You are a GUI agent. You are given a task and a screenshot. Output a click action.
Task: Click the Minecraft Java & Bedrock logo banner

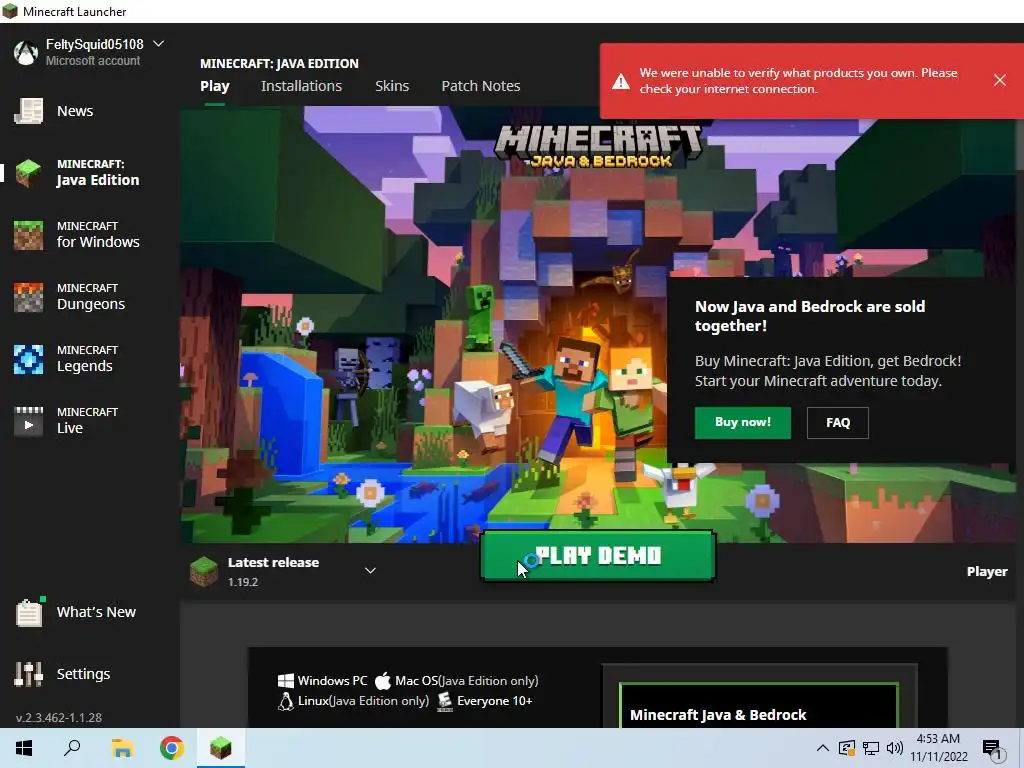pos(598,146)
